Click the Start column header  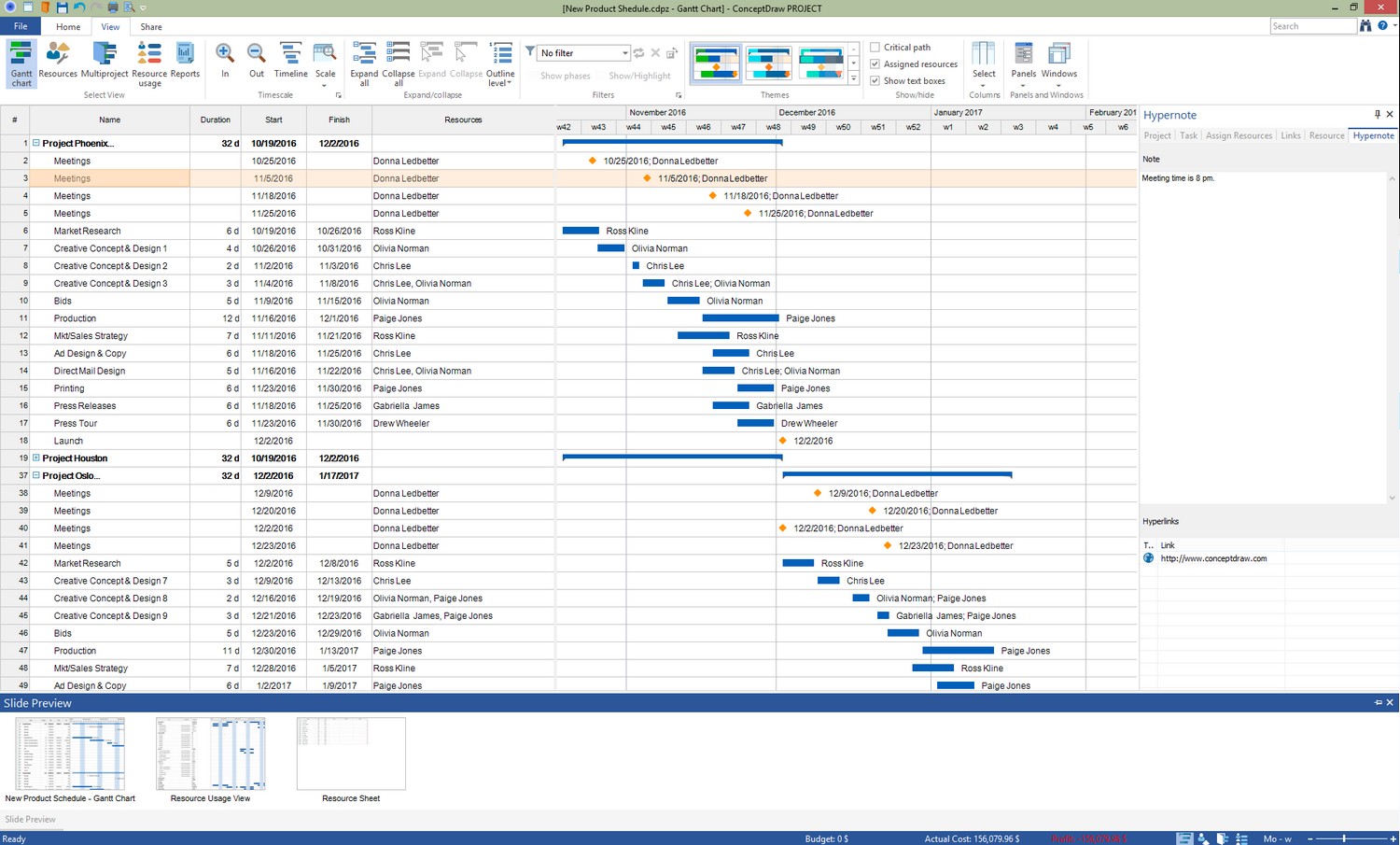point(273,120)
